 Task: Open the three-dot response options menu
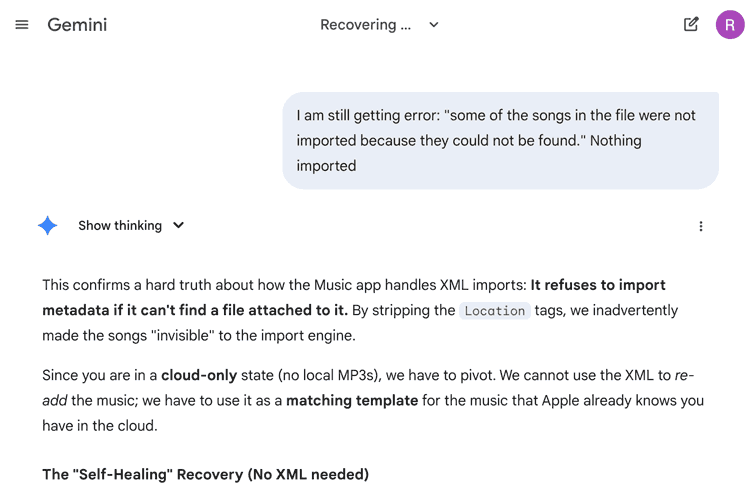[x=701, y=226]
